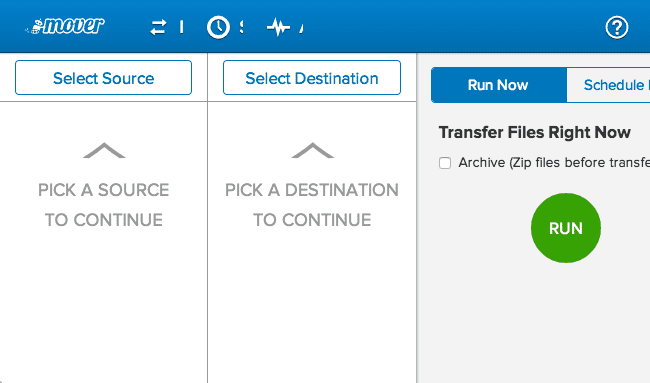The image size is (650, 383).
Task: Click the up chevron in the destination pane
Action: 313,150
